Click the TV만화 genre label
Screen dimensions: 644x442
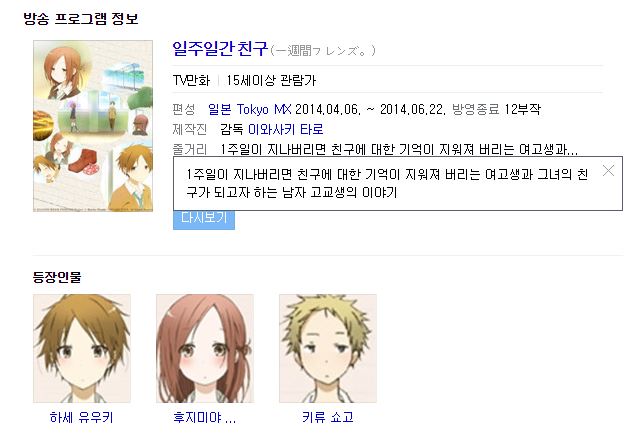[x=191, y=80]
